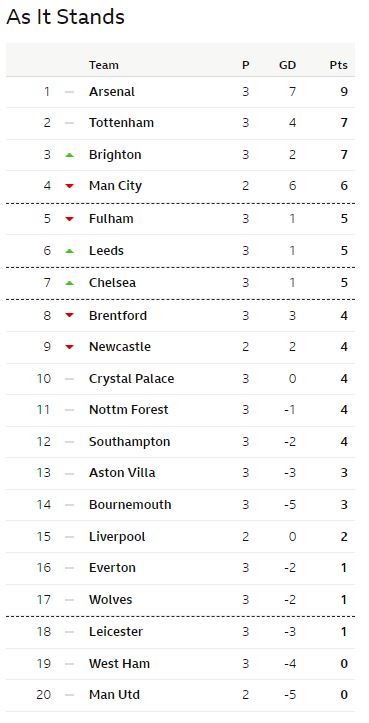Click the red down arrow beside Brentford
369x723 pixels.
(69, 315)
